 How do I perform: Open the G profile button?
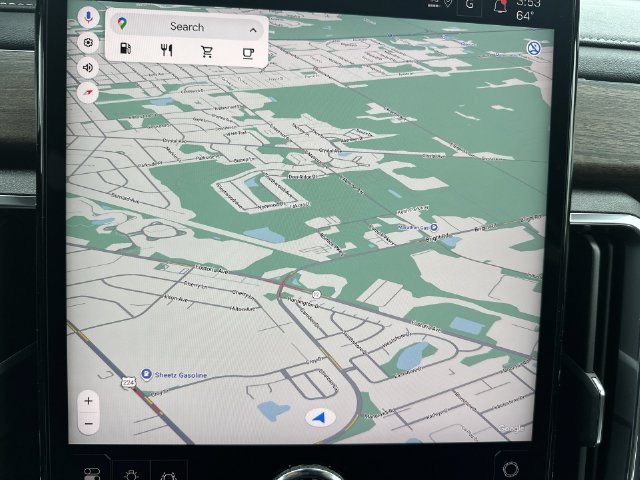coord(469,5)
